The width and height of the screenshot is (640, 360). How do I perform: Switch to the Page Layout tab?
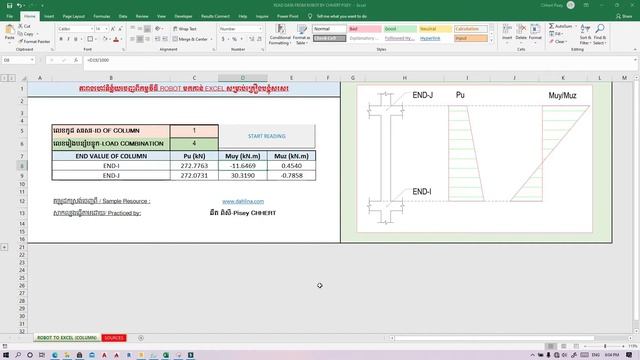click(73, 16)
